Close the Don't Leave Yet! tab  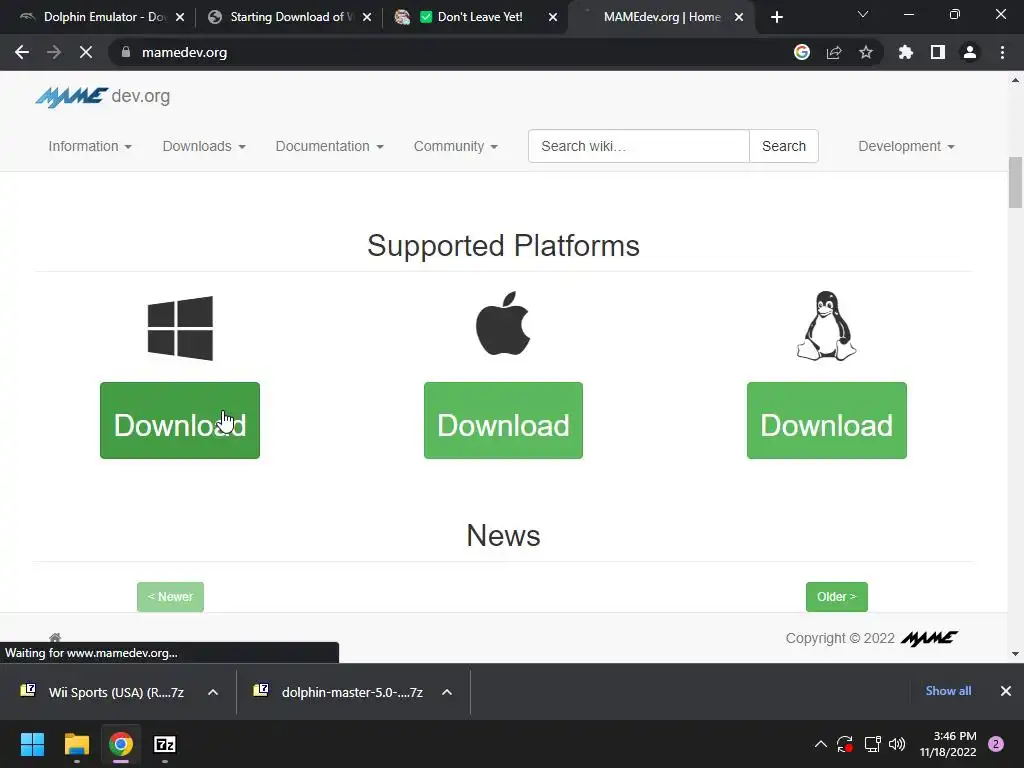click(553, 18)
